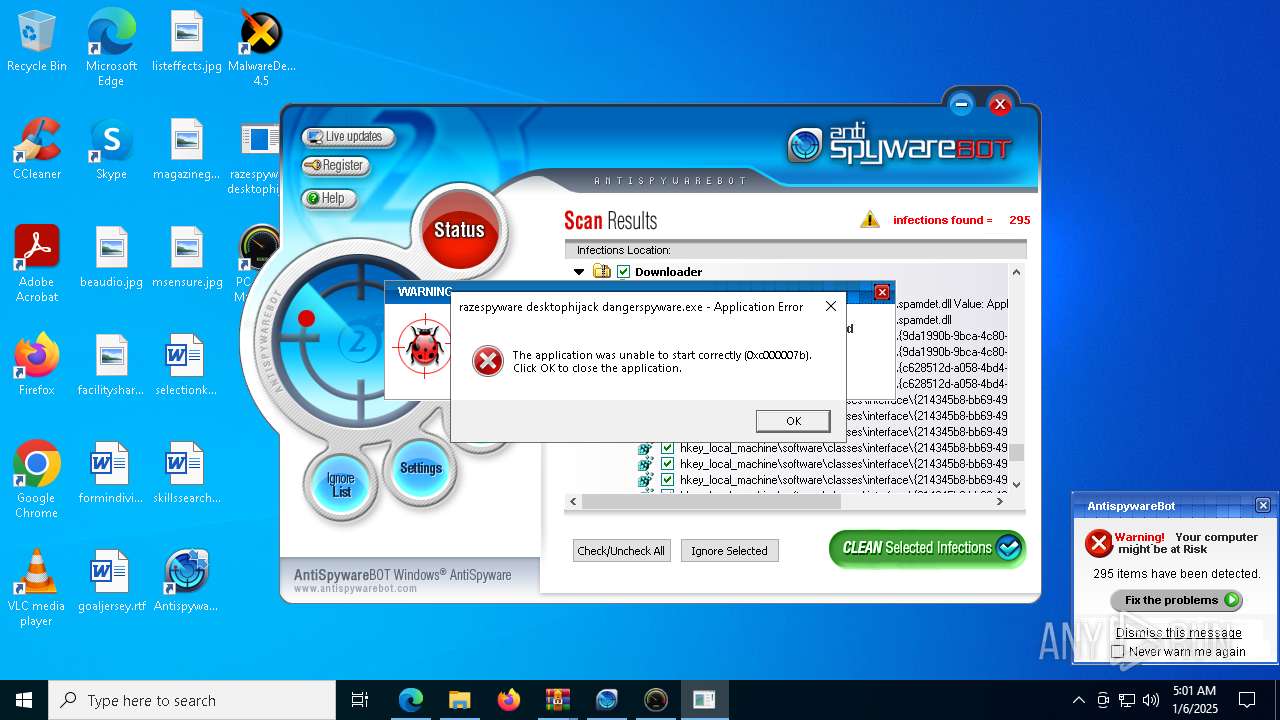The width and height of the screenshot is (1280, 720).
Task: Open File Explorer from taskbar
Action: 459,700
